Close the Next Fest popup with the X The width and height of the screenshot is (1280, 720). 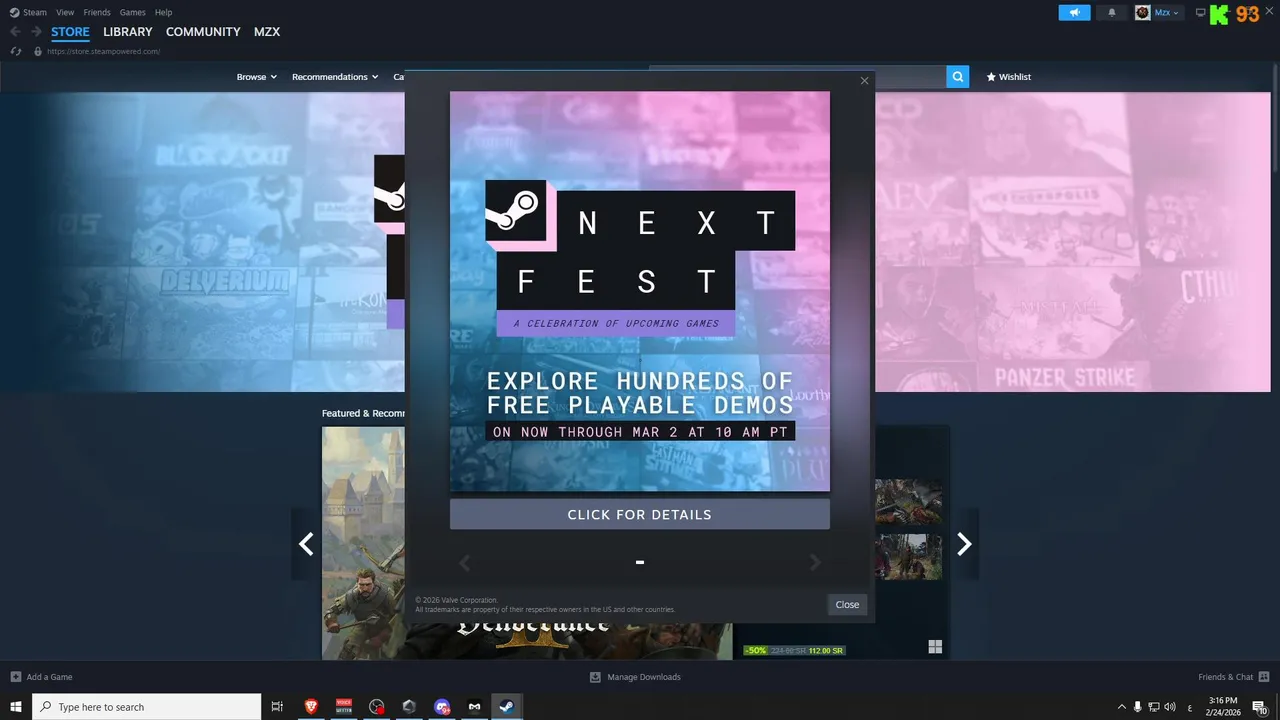865,81
